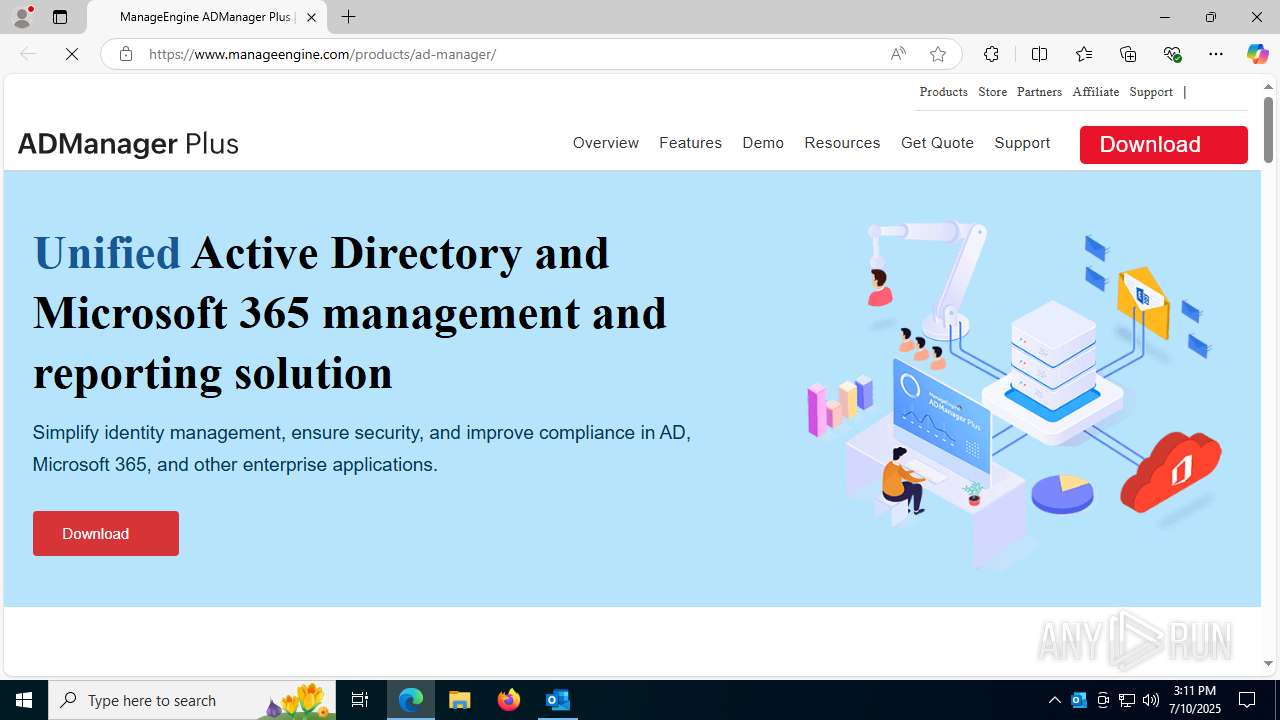Screen dimensions: 1280x720
Task: Click the ADManager Plus logo
Action: click(x=128, y=144)
